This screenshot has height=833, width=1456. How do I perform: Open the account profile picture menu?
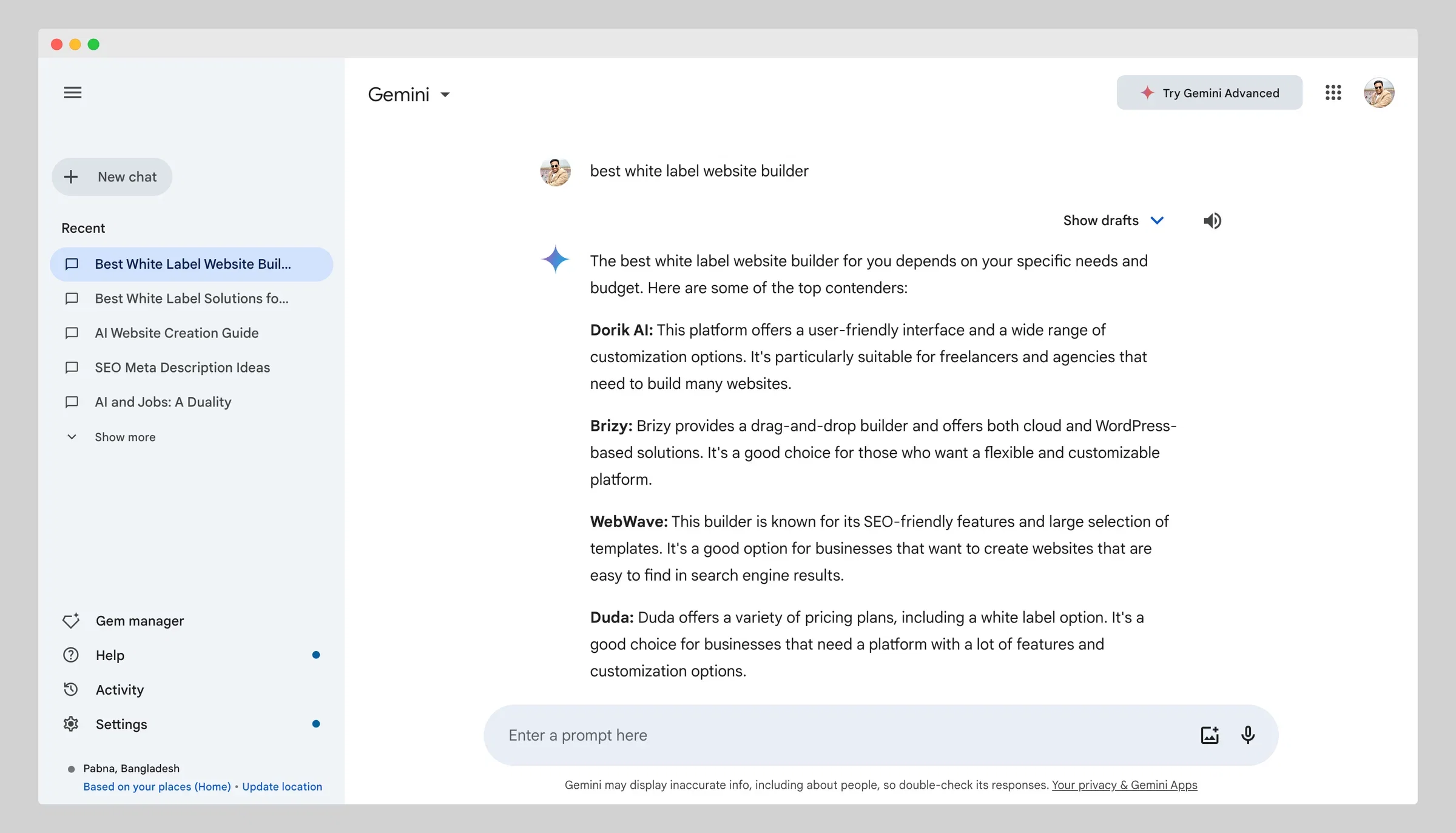(1379, 93)
